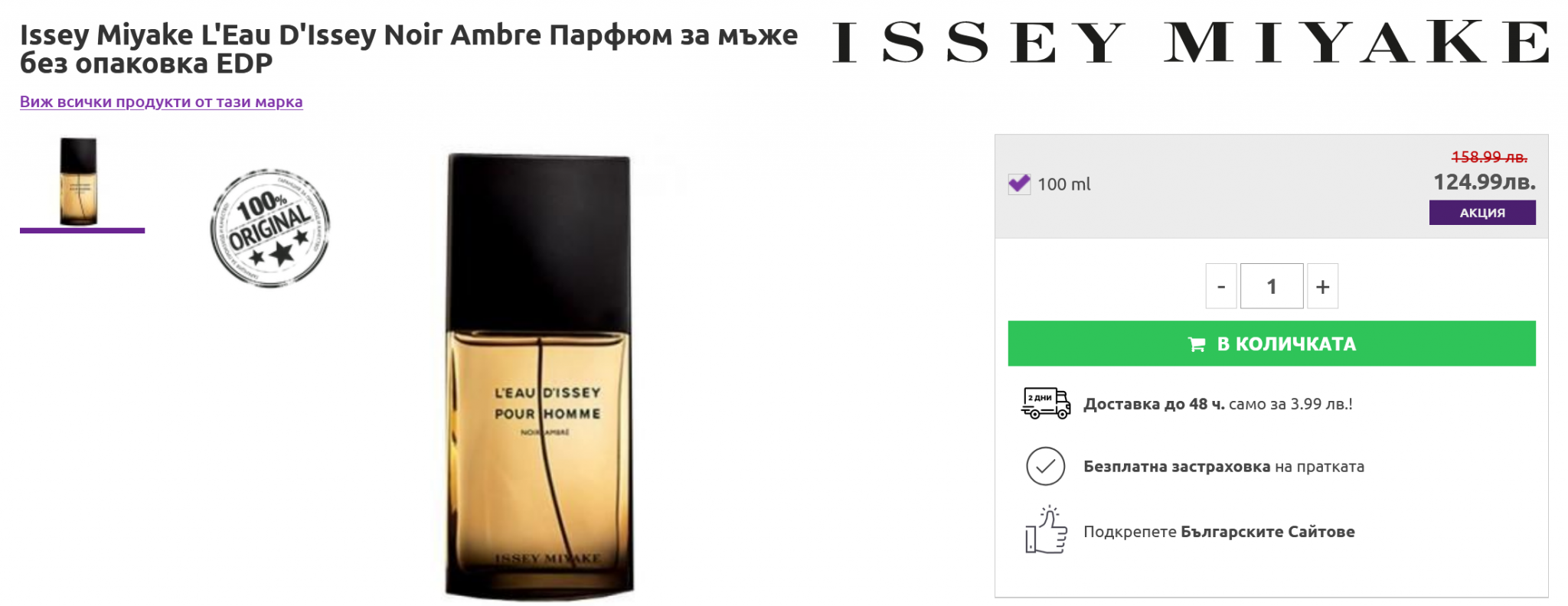Screen dimensions: 1568x606
Task: Click the Issey Miyake brand logo
Action: pyautogui.click(x=1191, y=42)
